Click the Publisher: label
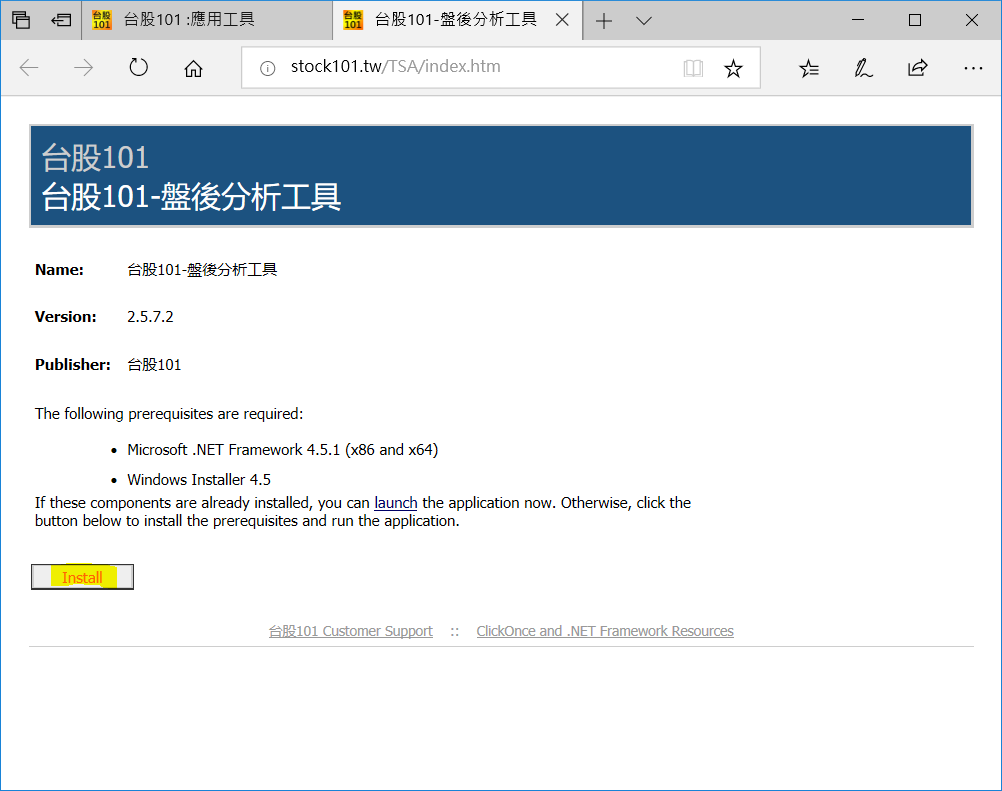Image resolution: width=1002 pixels, height=791 pixels. pos(72,365)
